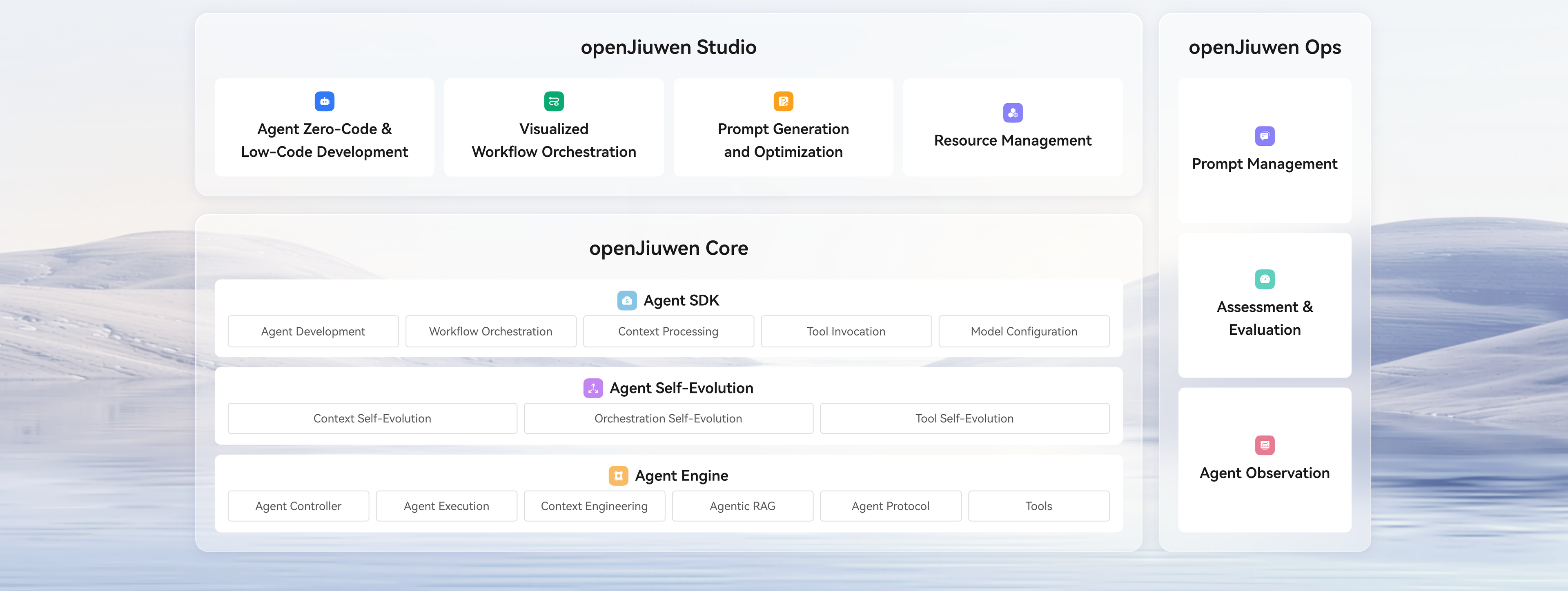Click the Prompt Management chat icon
The height and width of the screenshot is (591, 1568).
click(x=1264, y=136)
